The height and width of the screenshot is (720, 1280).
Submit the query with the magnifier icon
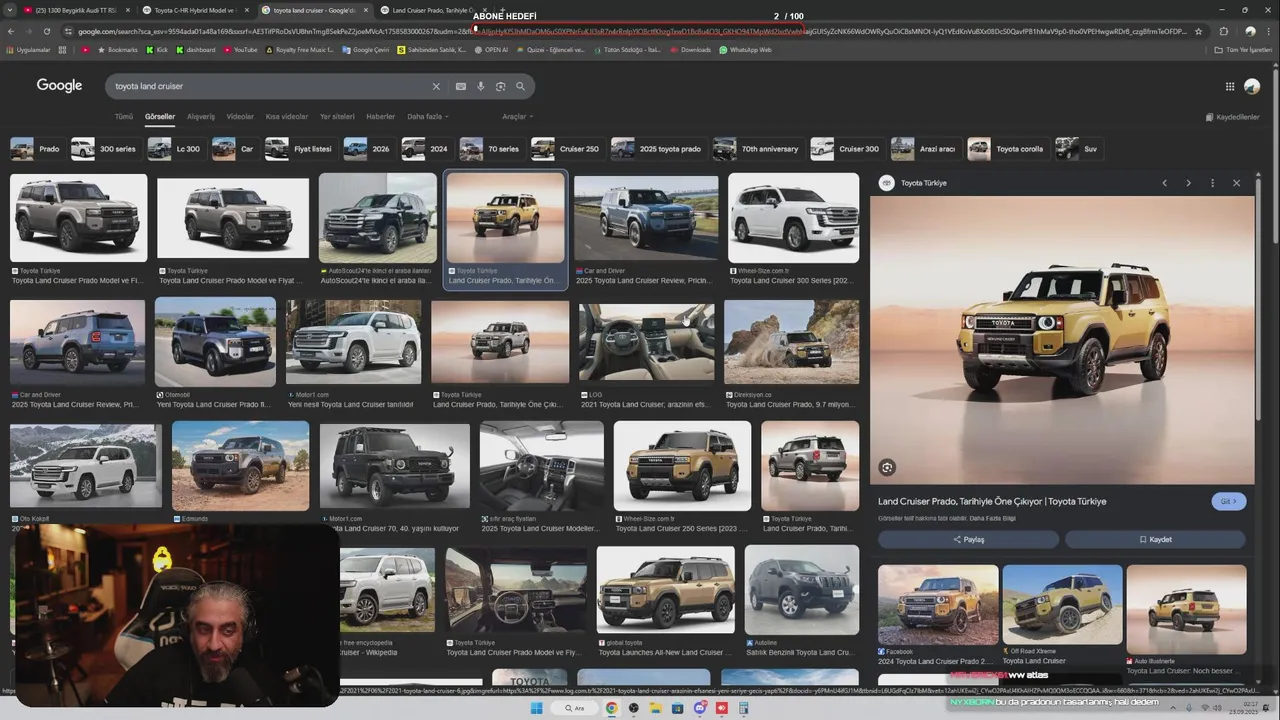coord(520,86)
